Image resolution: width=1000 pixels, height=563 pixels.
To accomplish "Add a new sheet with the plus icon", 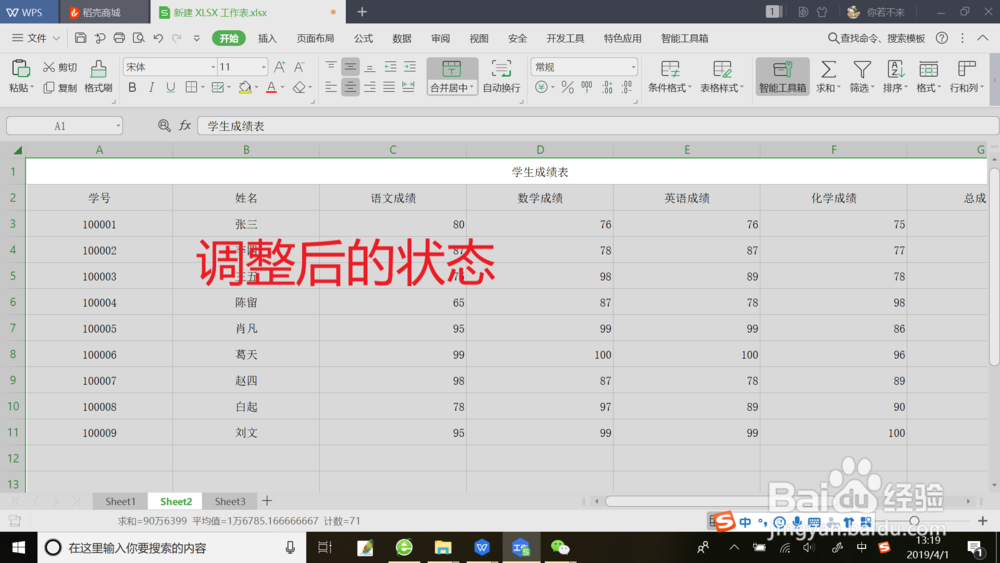I will (x=267, y=501).
